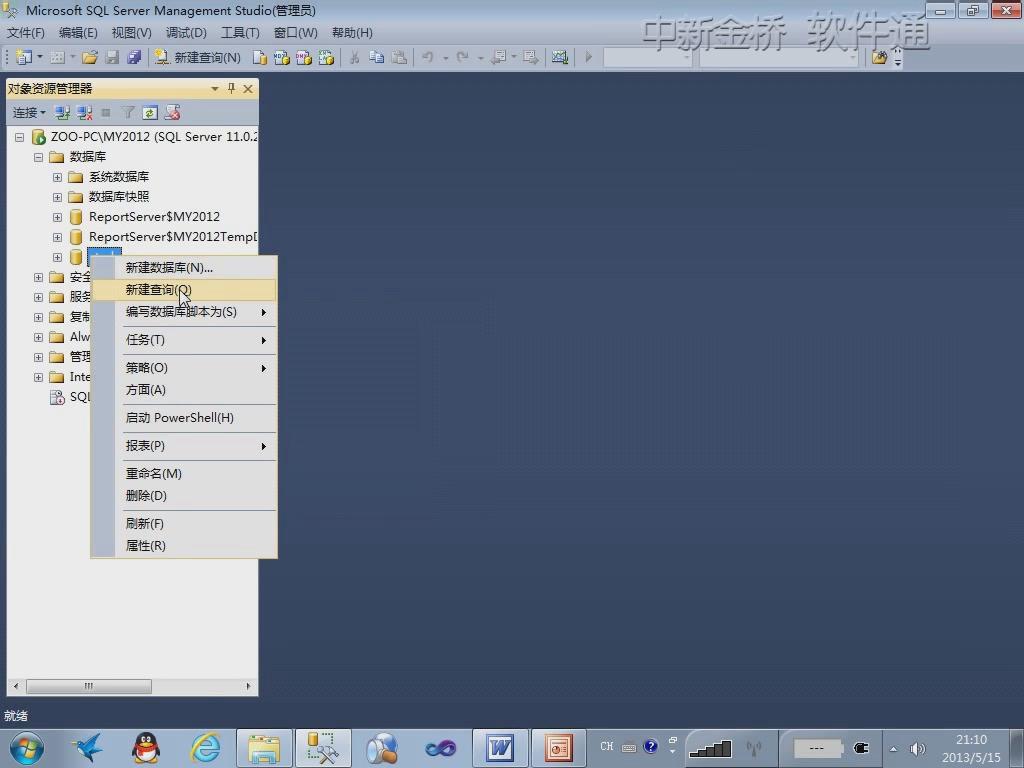Collapse the 数据库 folder
This screenshot has width=1024, height=768.
(x=39, y=157)
